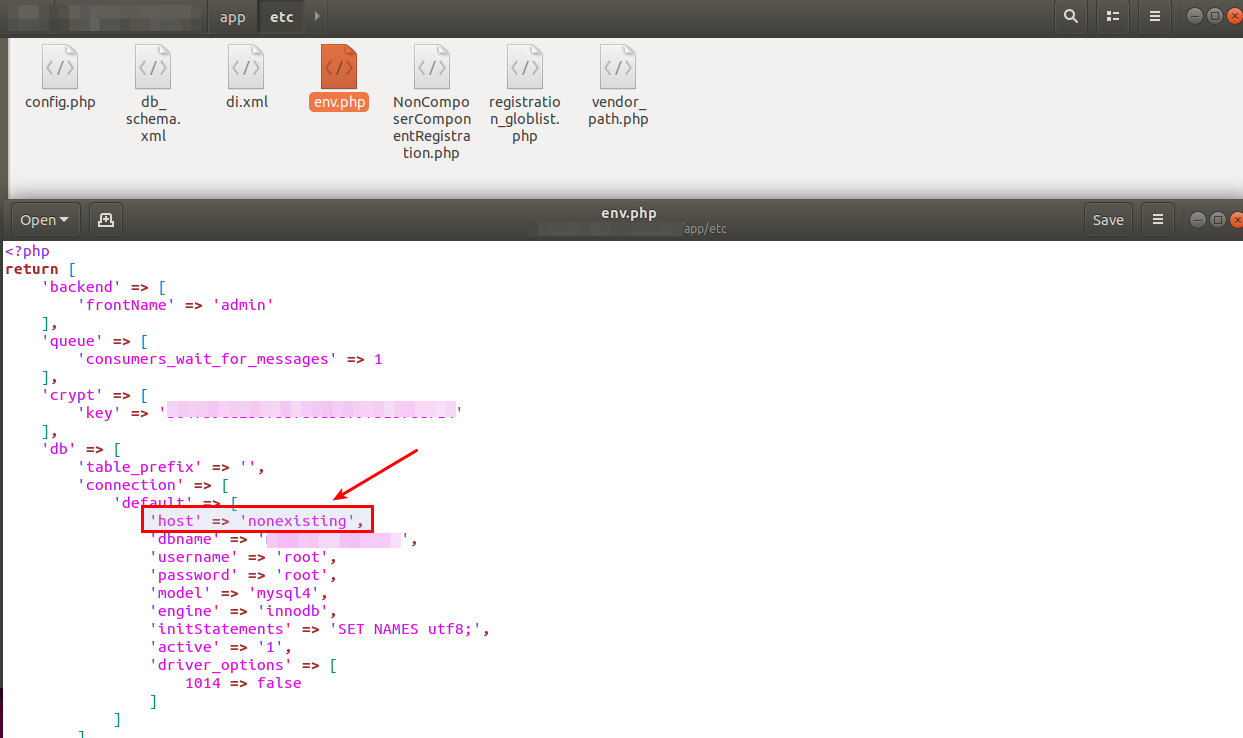Click the registration_globlist.php file icon
This screenshot has width=1243, height=738.
pos(524,77)
